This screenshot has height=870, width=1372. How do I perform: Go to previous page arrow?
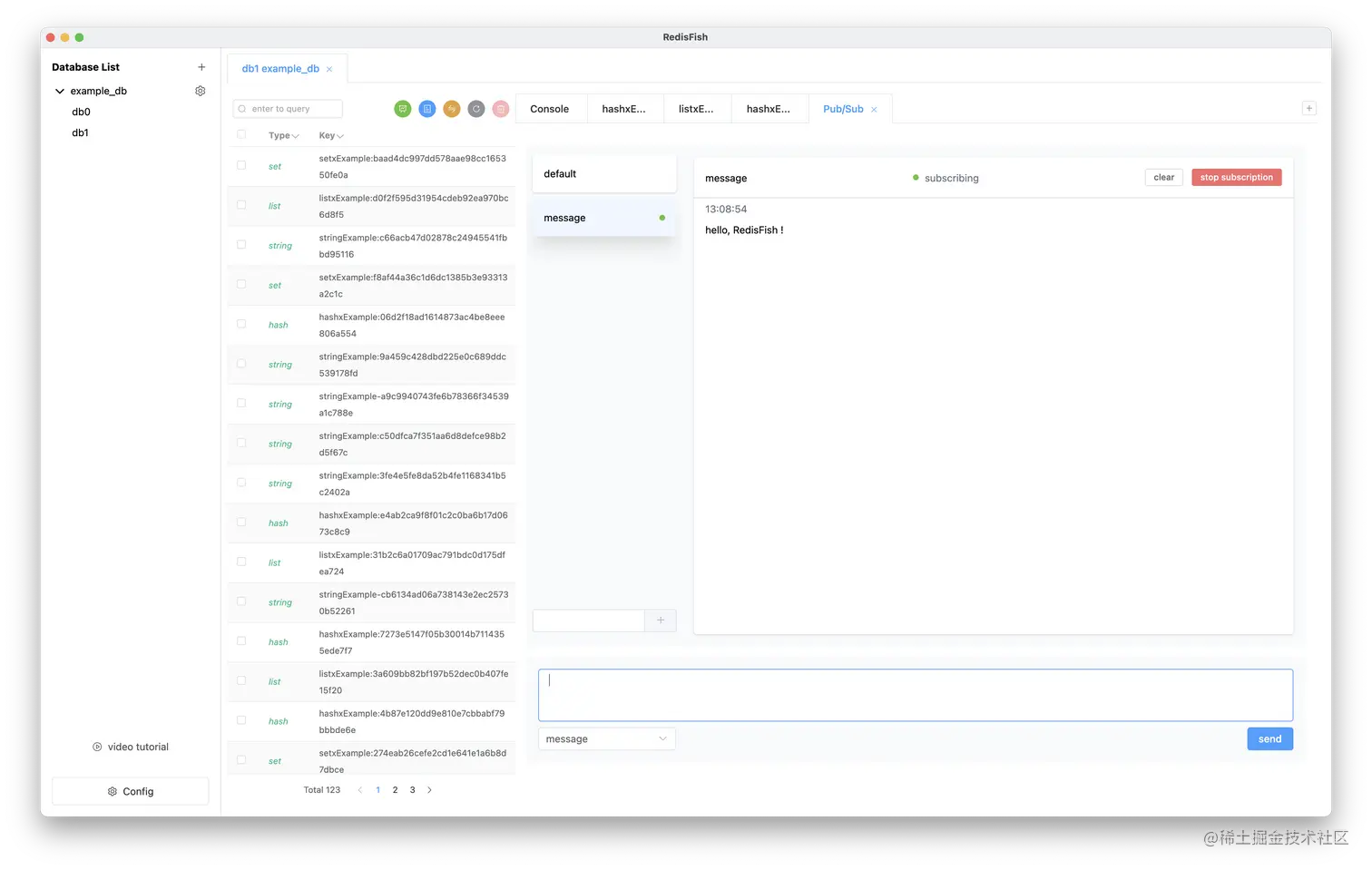click(x=360, y=790)
